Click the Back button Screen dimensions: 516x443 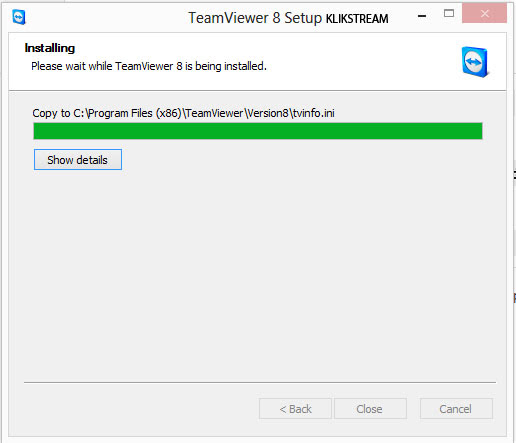[295, 409]
